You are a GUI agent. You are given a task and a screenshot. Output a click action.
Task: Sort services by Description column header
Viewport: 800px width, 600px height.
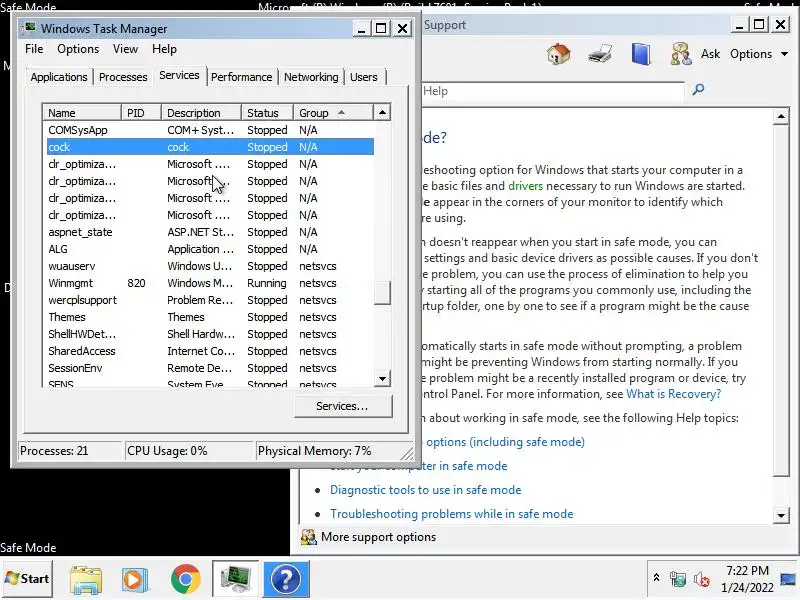tap(201, 113)
